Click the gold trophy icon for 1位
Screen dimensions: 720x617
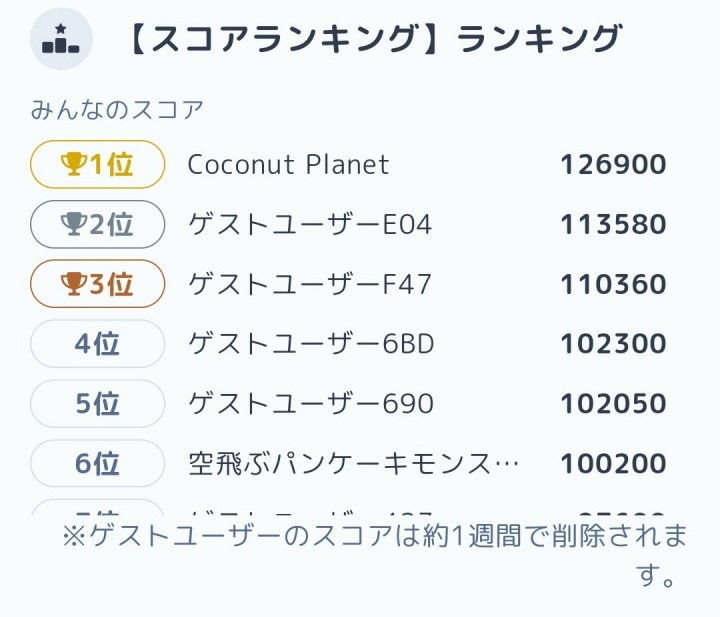click(x=73, y=164)
